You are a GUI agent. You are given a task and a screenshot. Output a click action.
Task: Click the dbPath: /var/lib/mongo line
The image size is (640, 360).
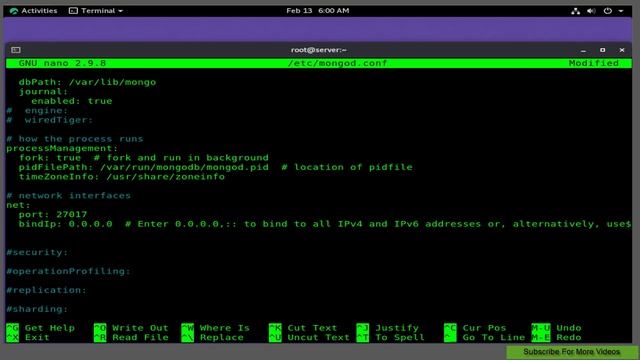(x=87, y=82)
